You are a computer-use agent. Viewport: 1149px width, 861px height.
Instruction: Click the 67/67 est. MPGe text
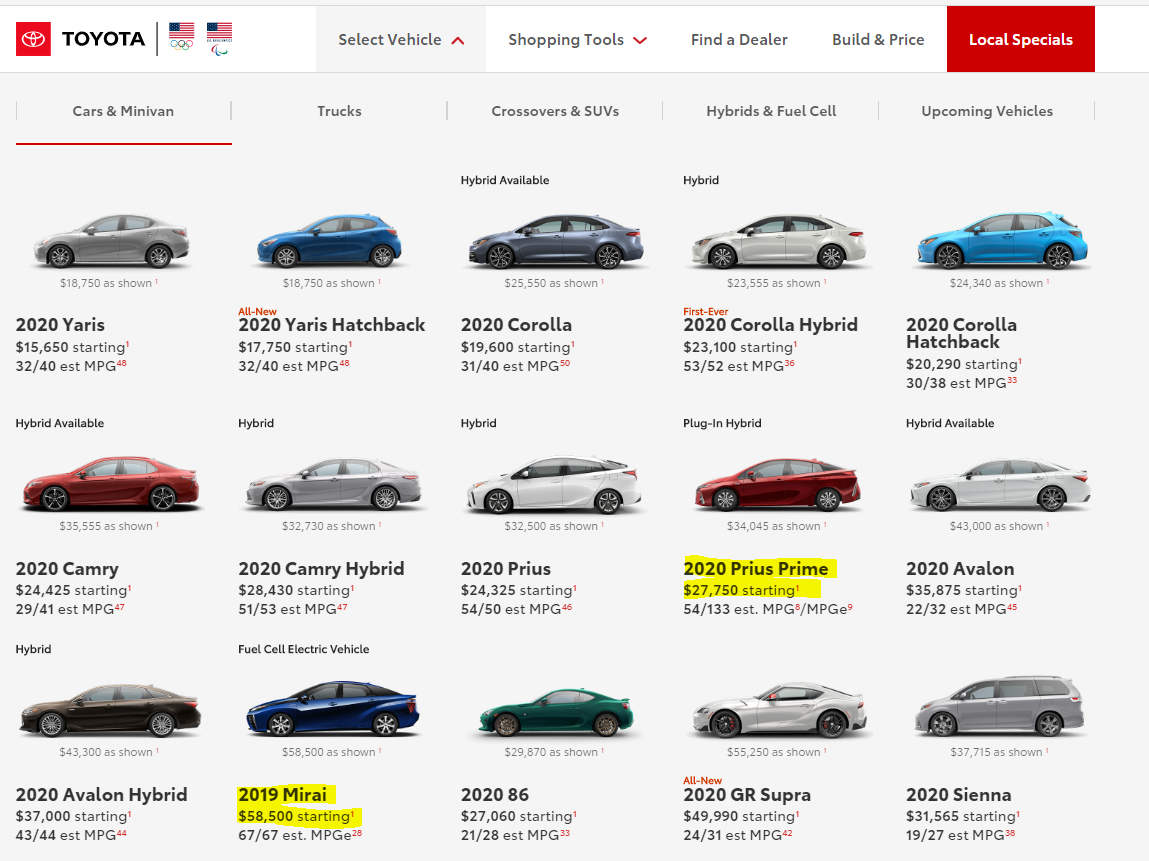click(x=300, y=835)
